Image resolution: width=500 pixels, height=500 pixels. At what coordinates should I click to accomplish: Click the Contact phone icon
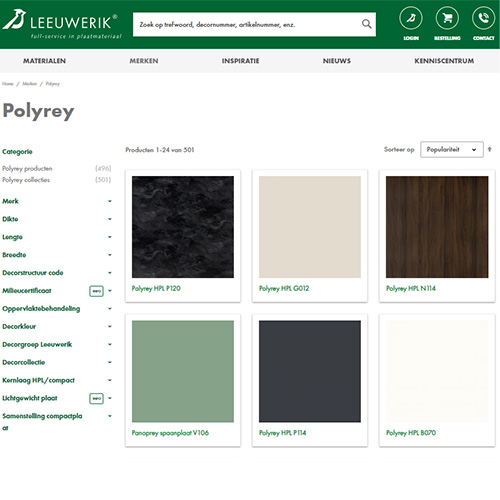click(483, 18)
